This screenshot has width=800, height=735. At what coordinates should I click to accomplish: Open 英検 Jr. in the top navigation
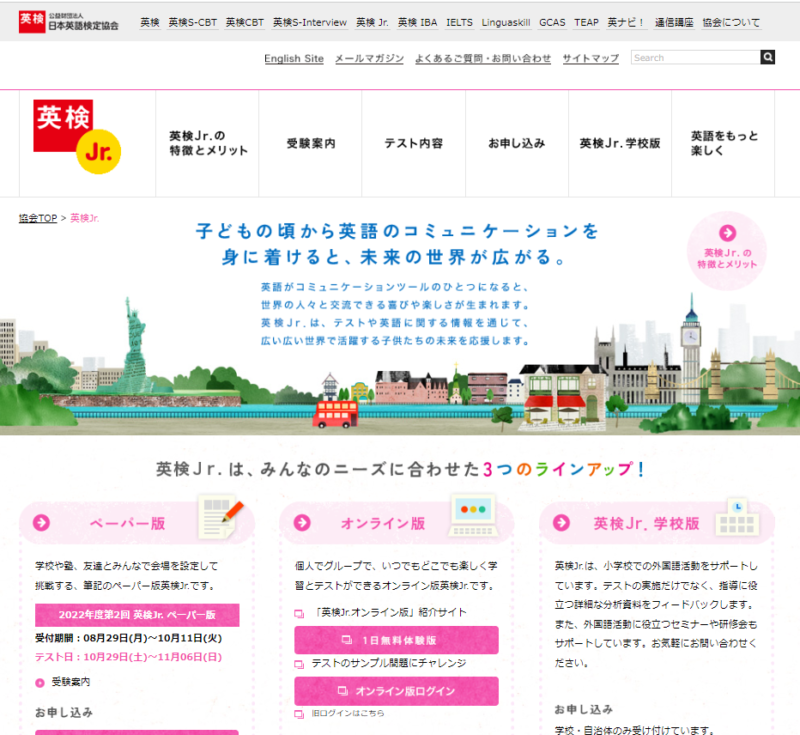[x=372, y=22]
